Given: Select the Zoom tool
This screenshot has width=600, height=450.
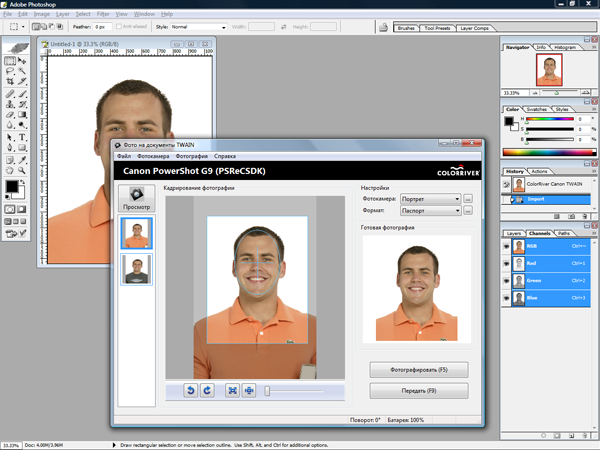Looking at the screenshot, I should (x=22, y=171).
